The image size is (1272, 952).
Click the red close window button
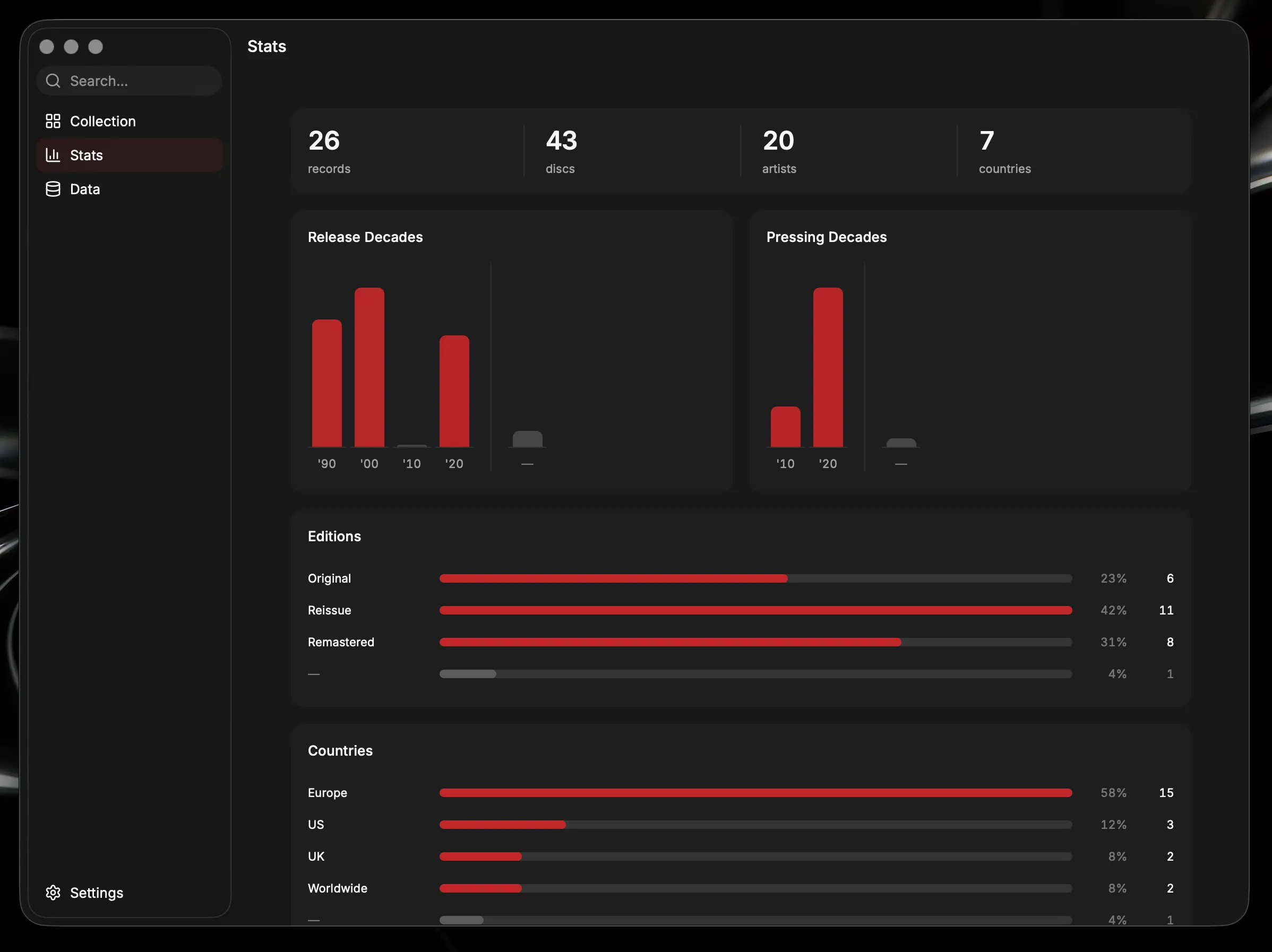click(47, 47)
